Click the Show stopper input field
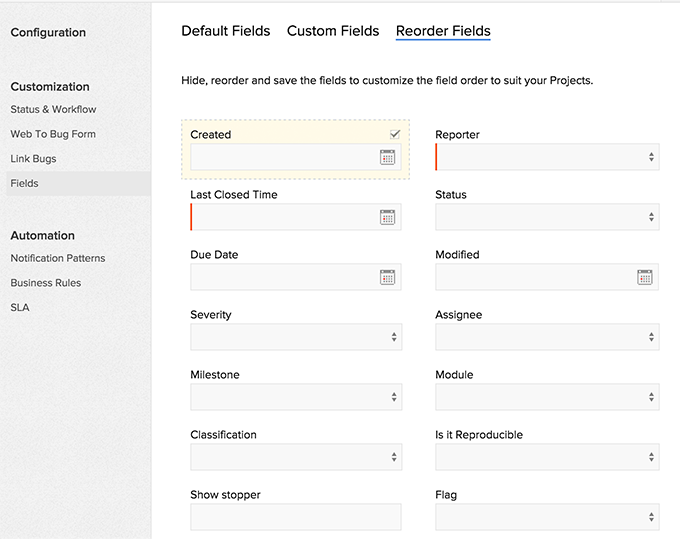This screenshot has width=680, height=539. tap(296, 517)
